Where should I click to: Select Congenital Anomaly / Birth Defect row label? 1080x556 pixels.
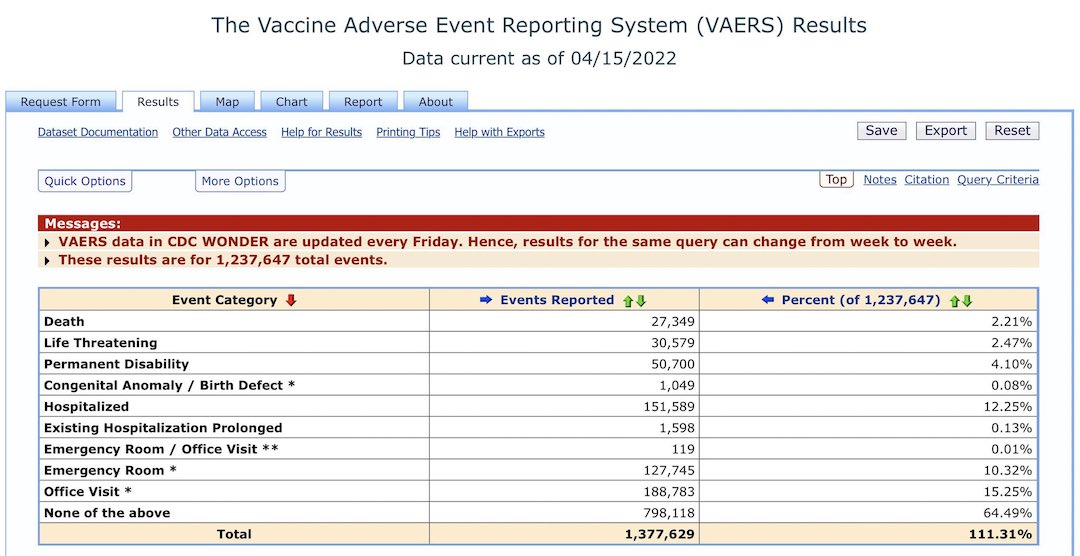click(169, 386)
